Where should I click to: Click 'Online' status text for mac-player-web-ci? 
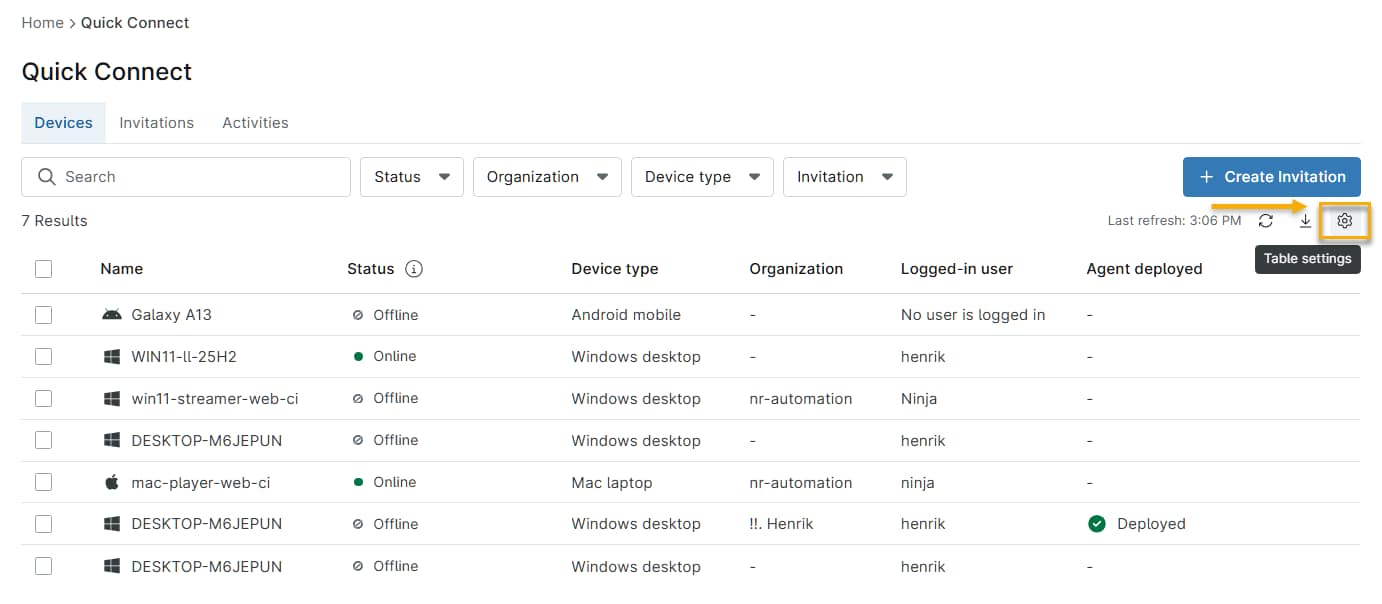tap(395, 482)
